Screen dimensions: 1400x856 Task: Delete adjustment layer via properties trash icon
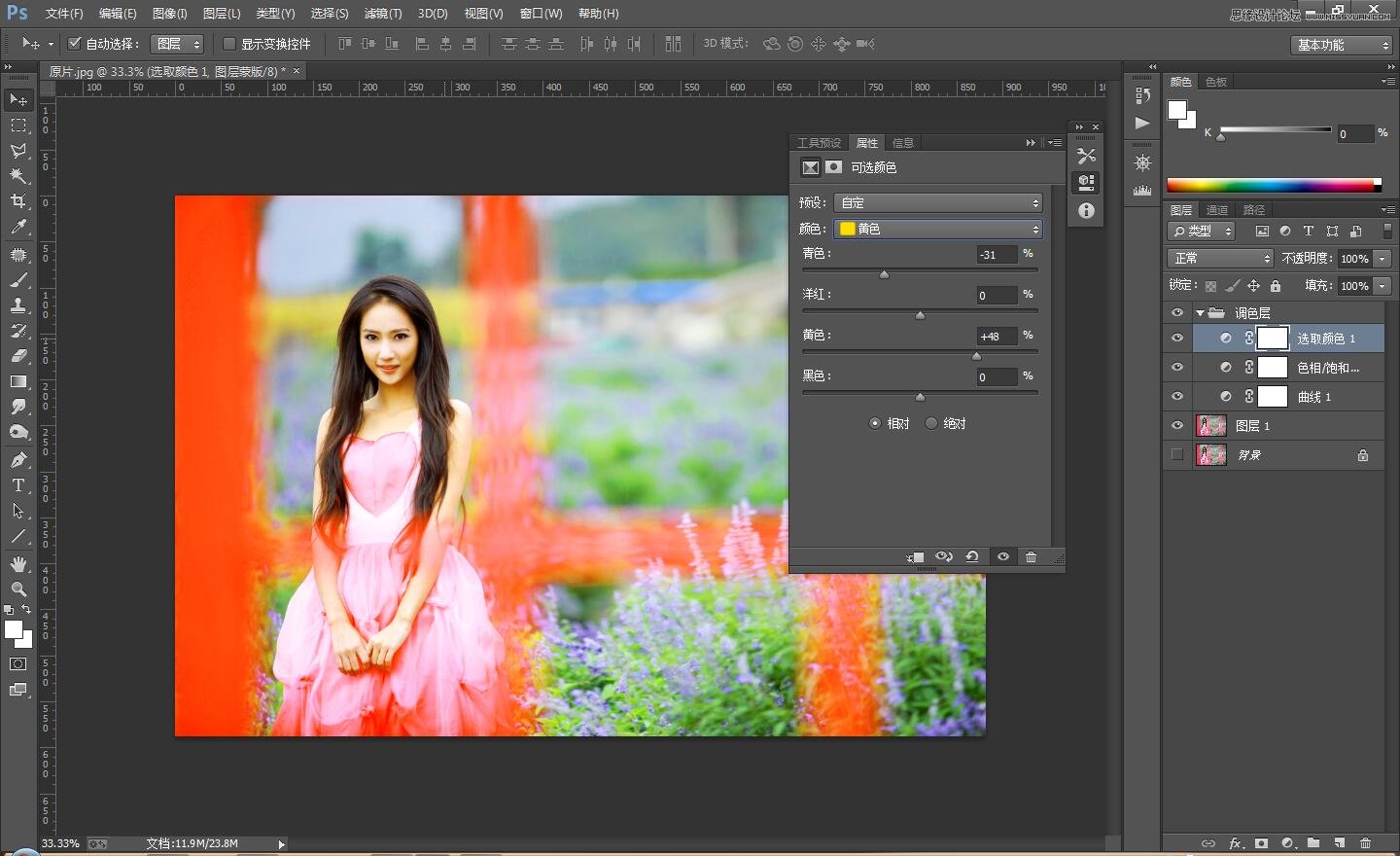[1031, 557]
